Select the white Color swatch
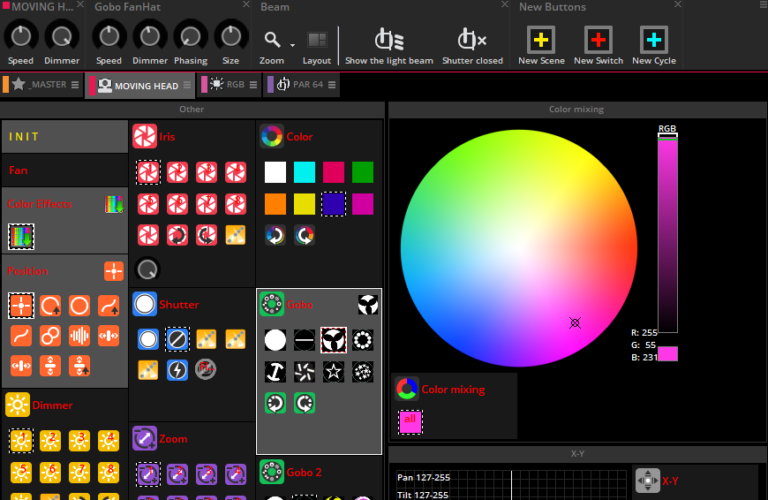The image size is (768, 500). coord(275,172)
